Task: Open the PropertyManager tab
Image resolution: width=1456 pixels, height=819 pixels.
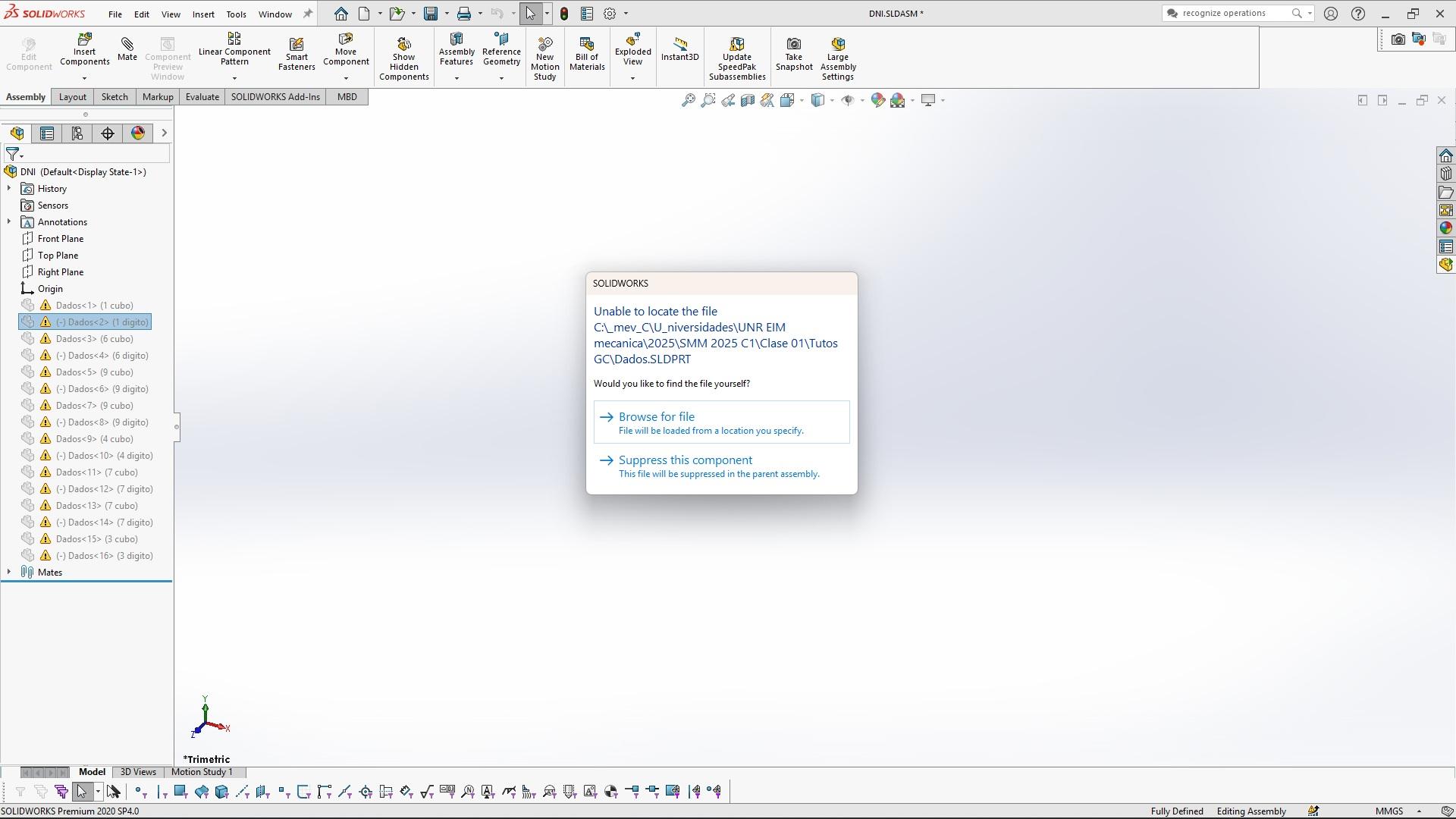Action: pos(47,133)
